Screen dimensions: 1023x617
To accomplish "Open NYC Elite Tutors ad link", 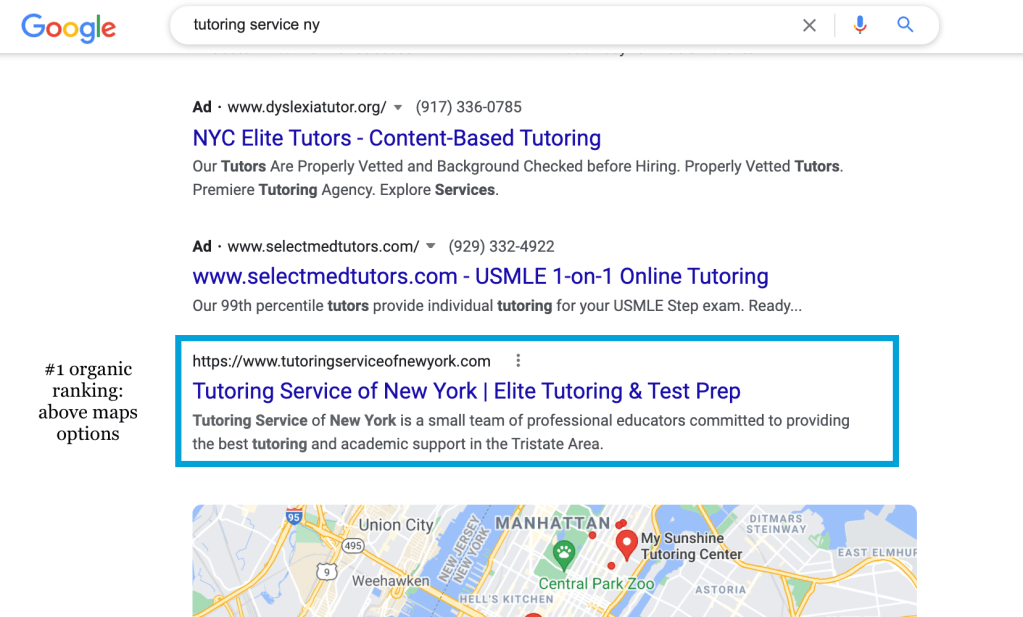I will coord(396,138).
